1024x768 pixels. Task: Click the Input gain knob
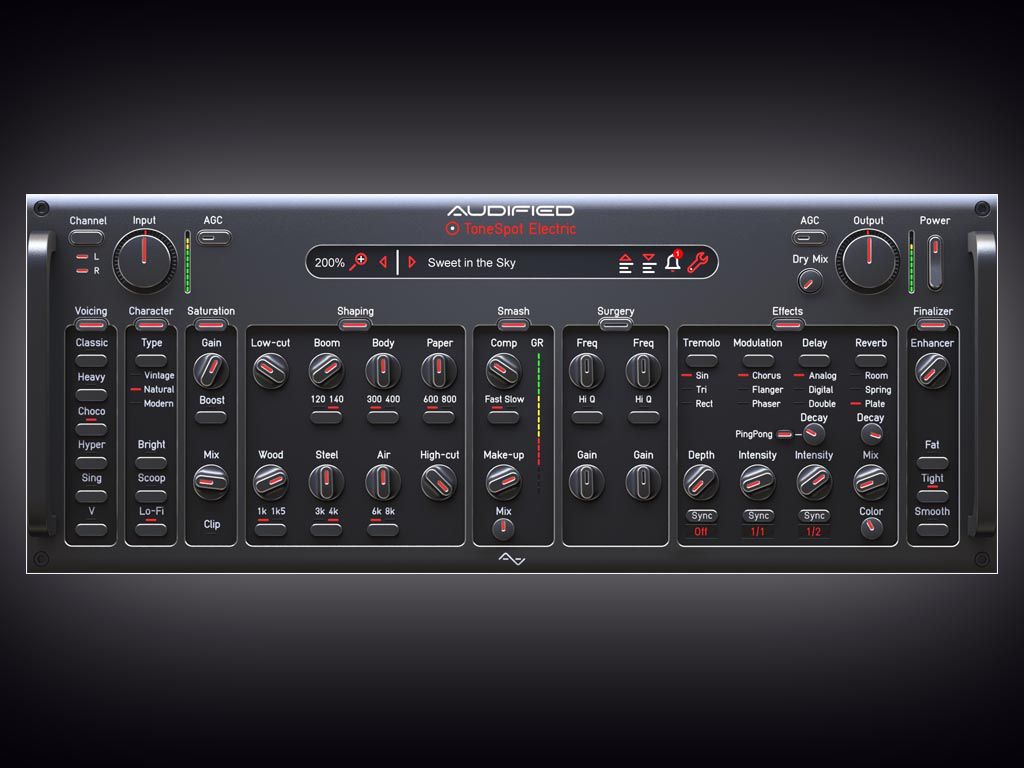pyautogui.click(x=144, y=261)
